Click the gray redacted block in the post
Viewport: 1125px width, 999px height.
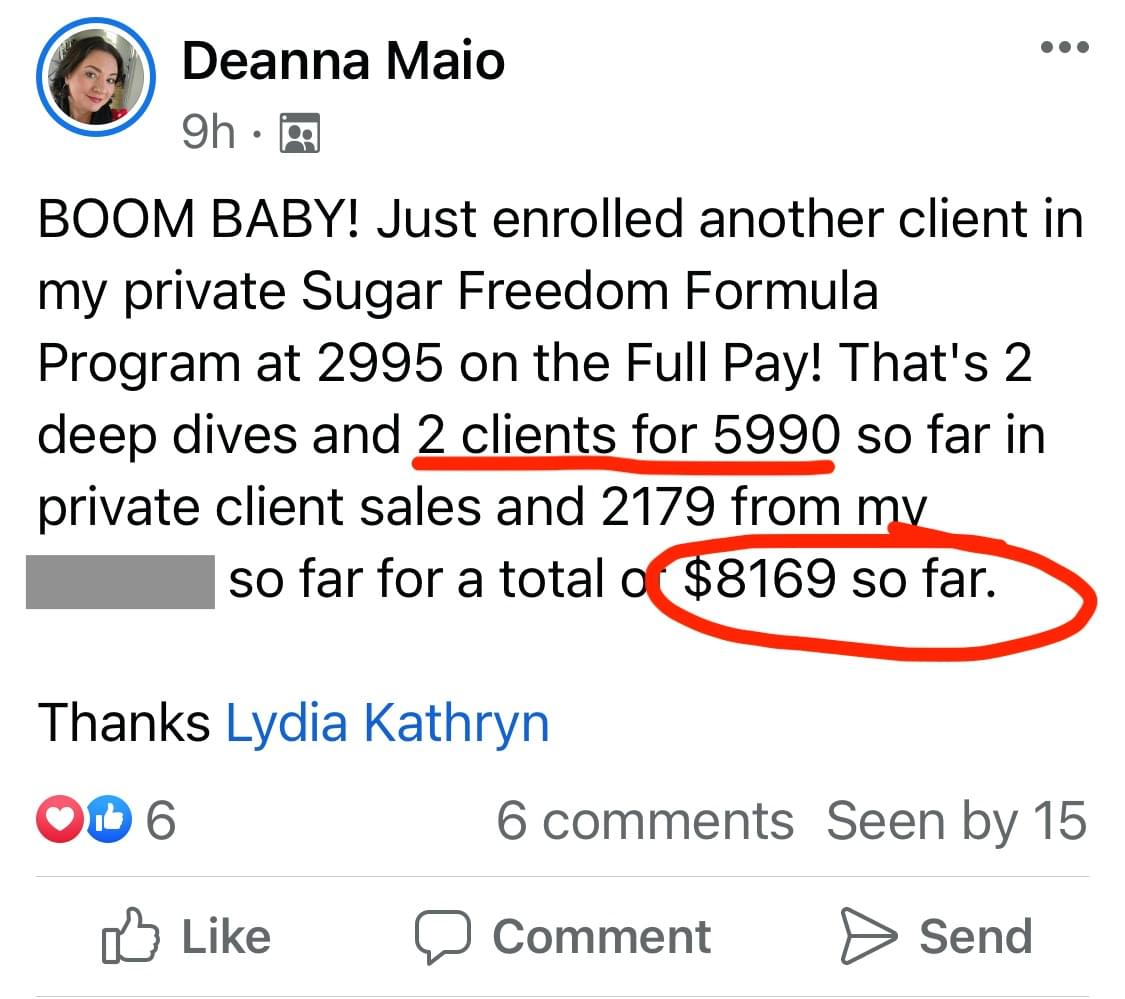click(x=120, y=580)
